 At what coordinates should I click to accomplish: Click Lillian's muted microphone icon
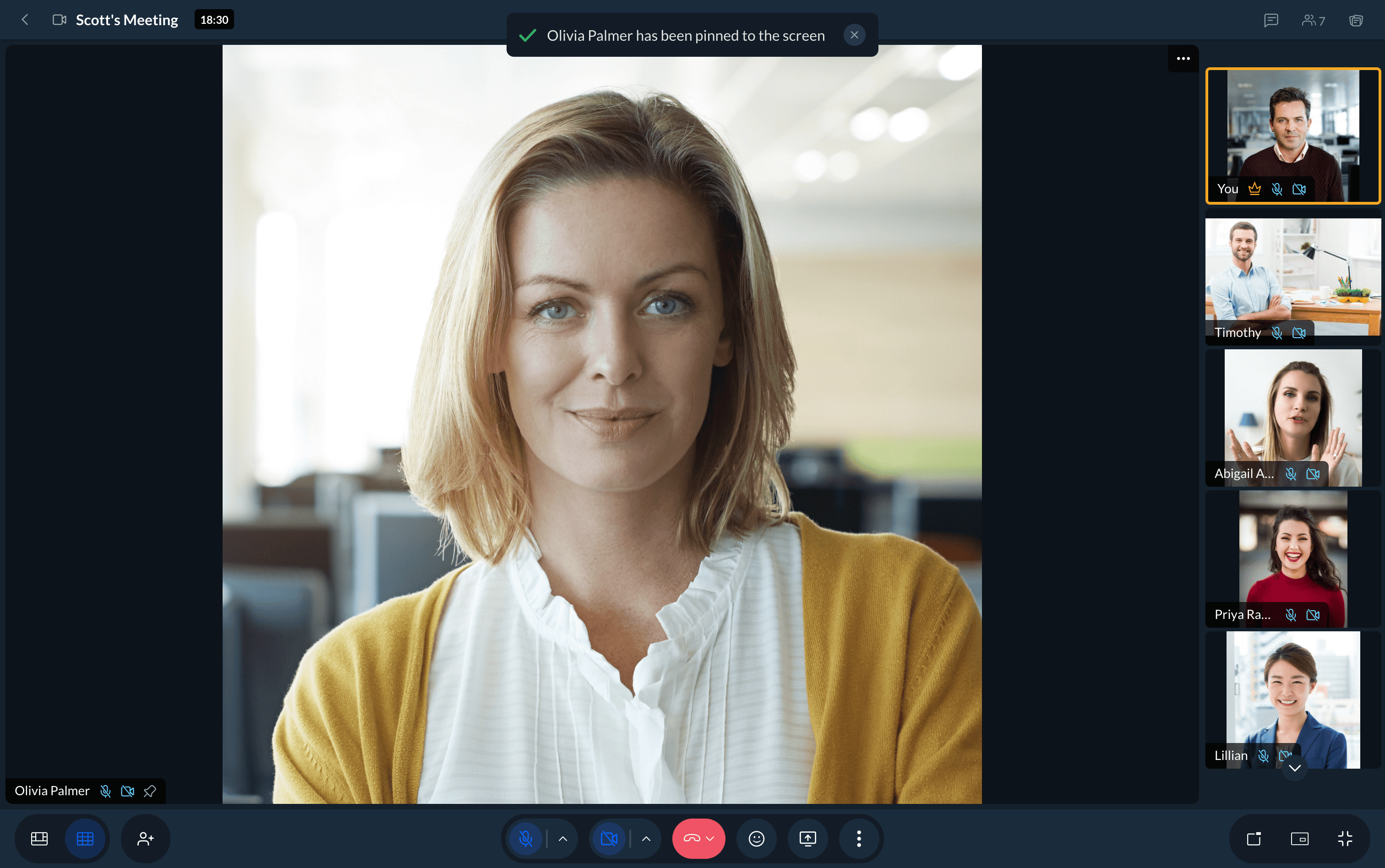point(1263,755)
